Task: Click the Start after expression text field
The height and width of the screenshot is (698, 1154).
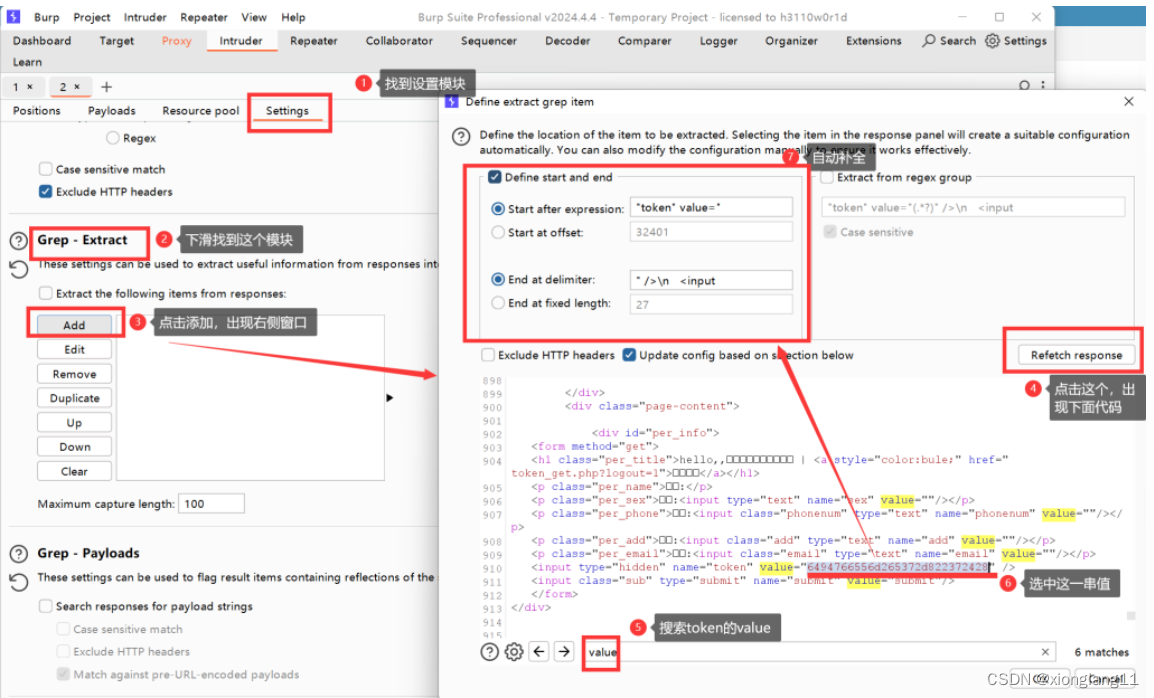Action: point(711,208)
